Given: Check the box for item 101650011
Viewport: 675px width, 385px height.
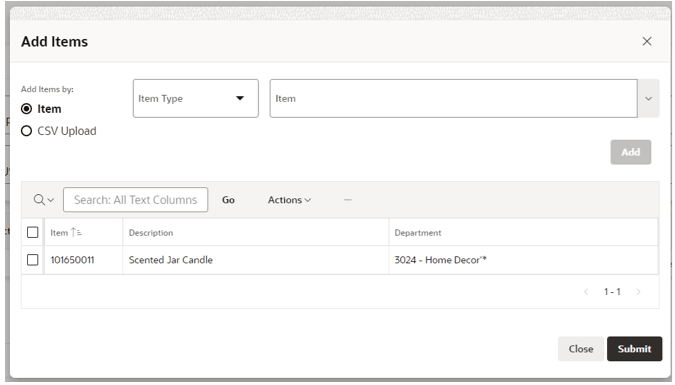Looking at the screenshot, I should coord(33,260).
